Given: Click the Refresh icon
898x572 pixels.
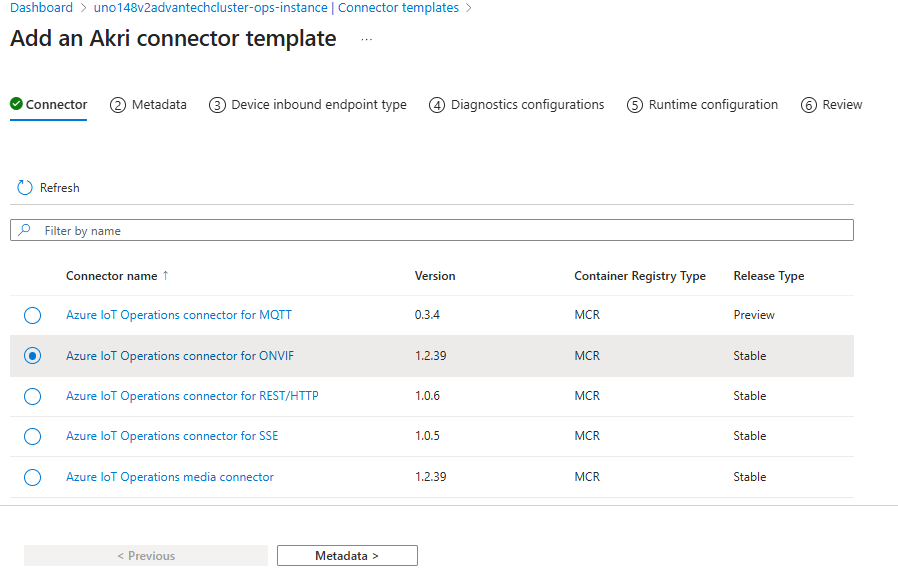Looking at the screenshot, I should [x=25, y=188].
